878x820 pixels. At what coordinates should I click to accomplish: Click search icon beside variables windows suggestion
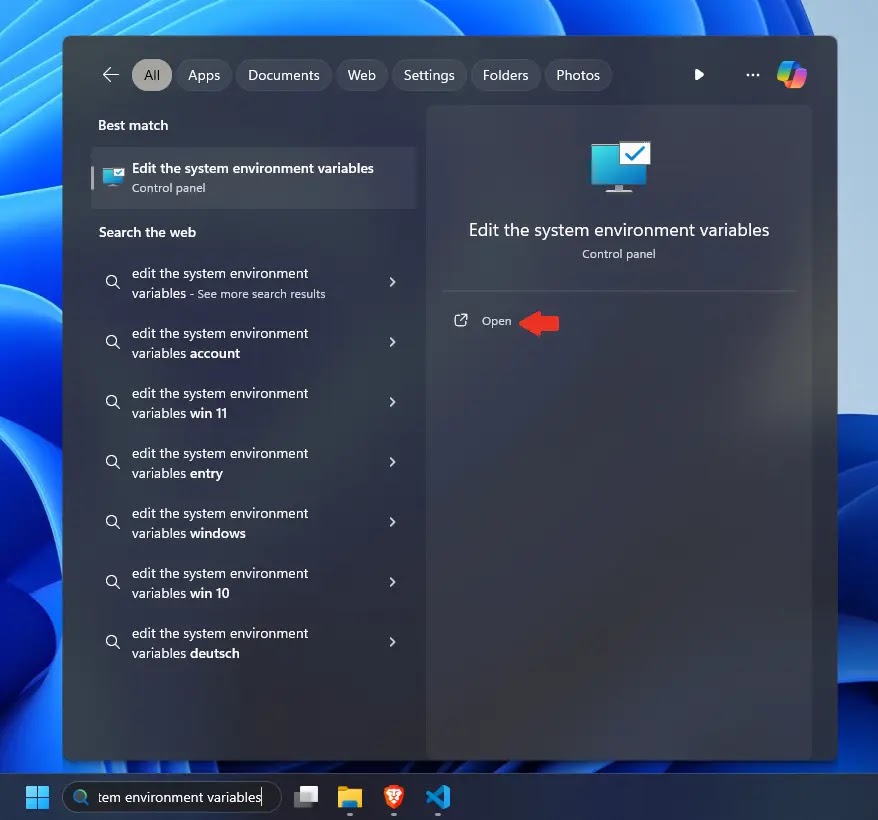113,521
